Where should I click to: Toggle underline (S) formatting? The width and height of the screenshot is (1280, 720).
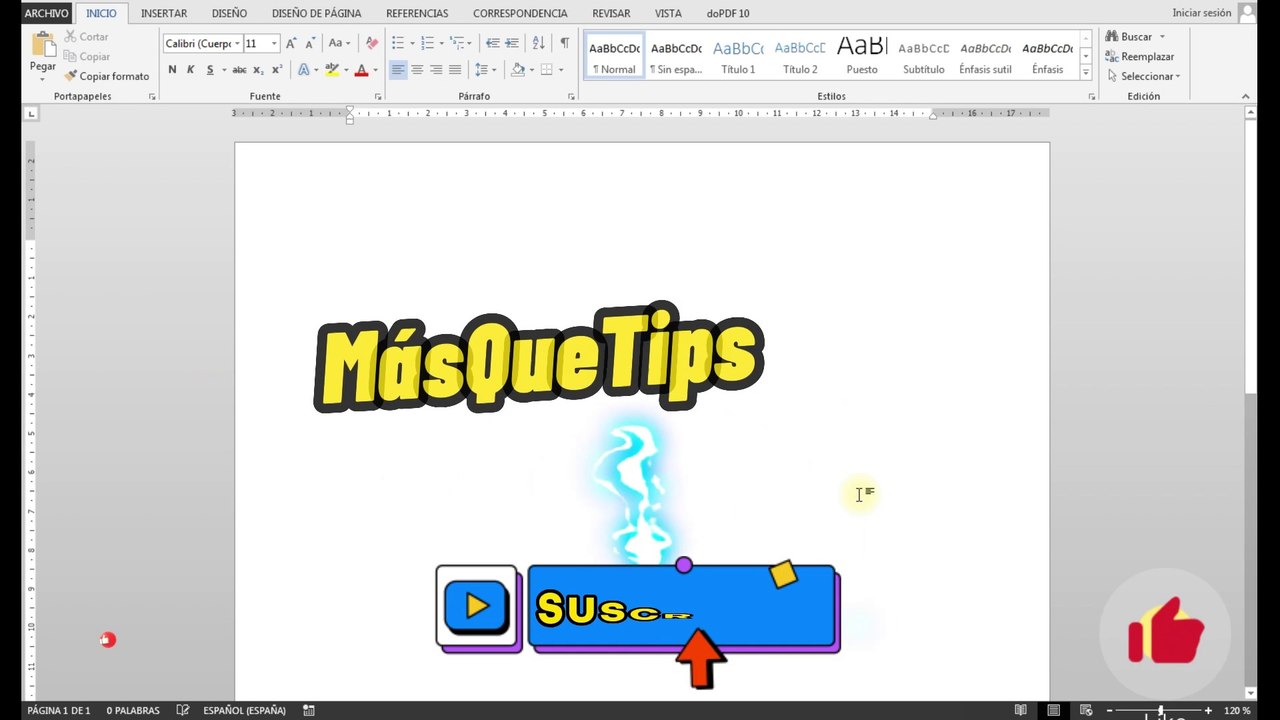210,70
